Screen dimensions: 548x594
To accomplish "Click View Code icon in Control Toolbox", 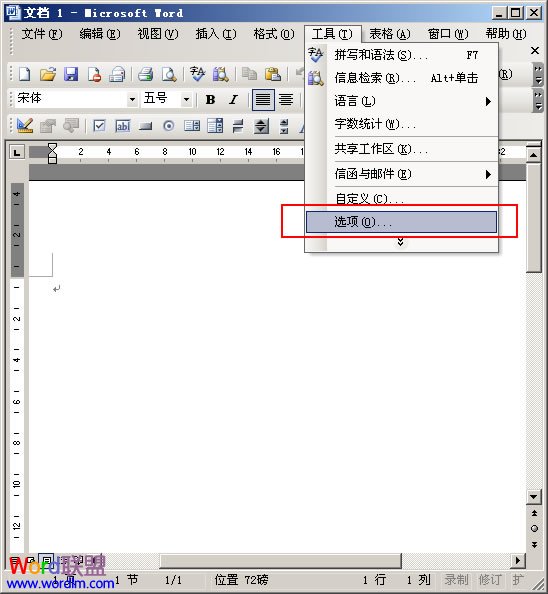I will (x=71, y=126).
